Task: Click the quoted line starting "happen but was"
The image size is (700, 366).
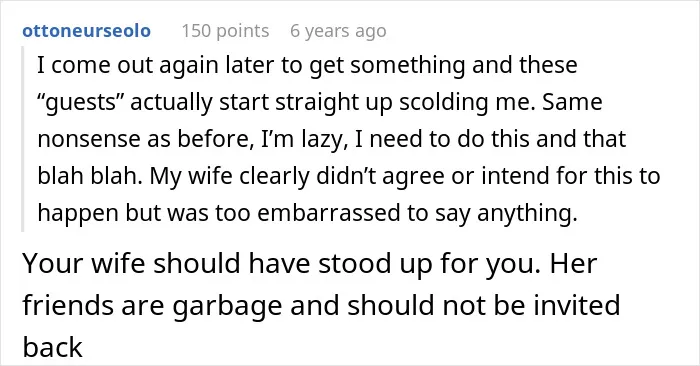Action: coord(307,213)
